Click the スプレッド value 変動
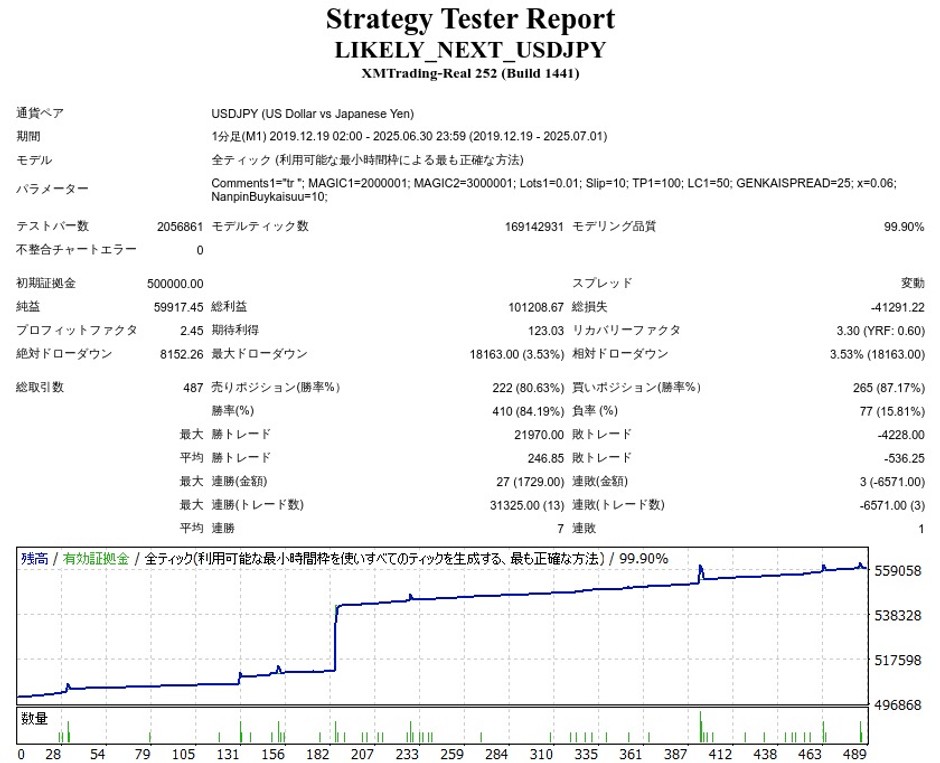 (x=912, y=283)
